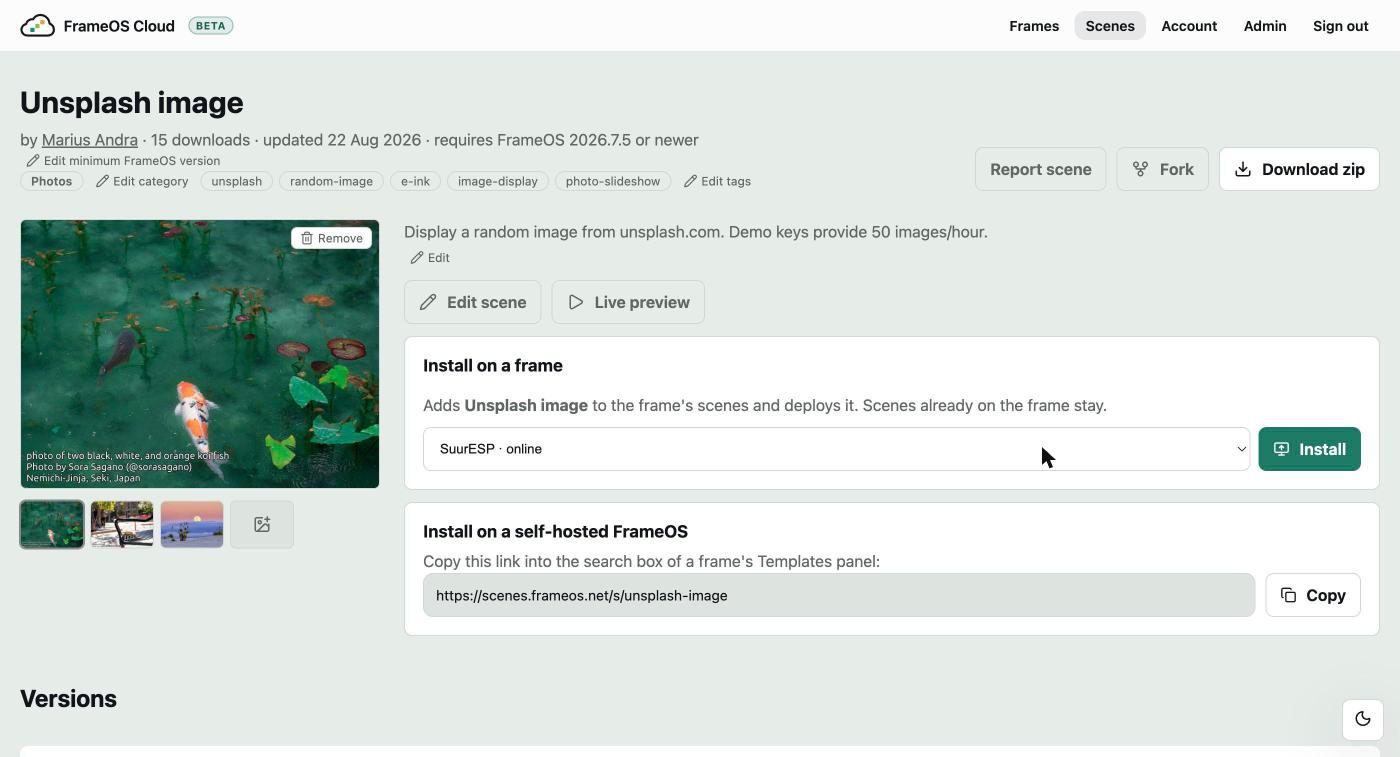Click the Edit tags pencil link
Screen dimensions: 1400x757
[x=717, y=181]
